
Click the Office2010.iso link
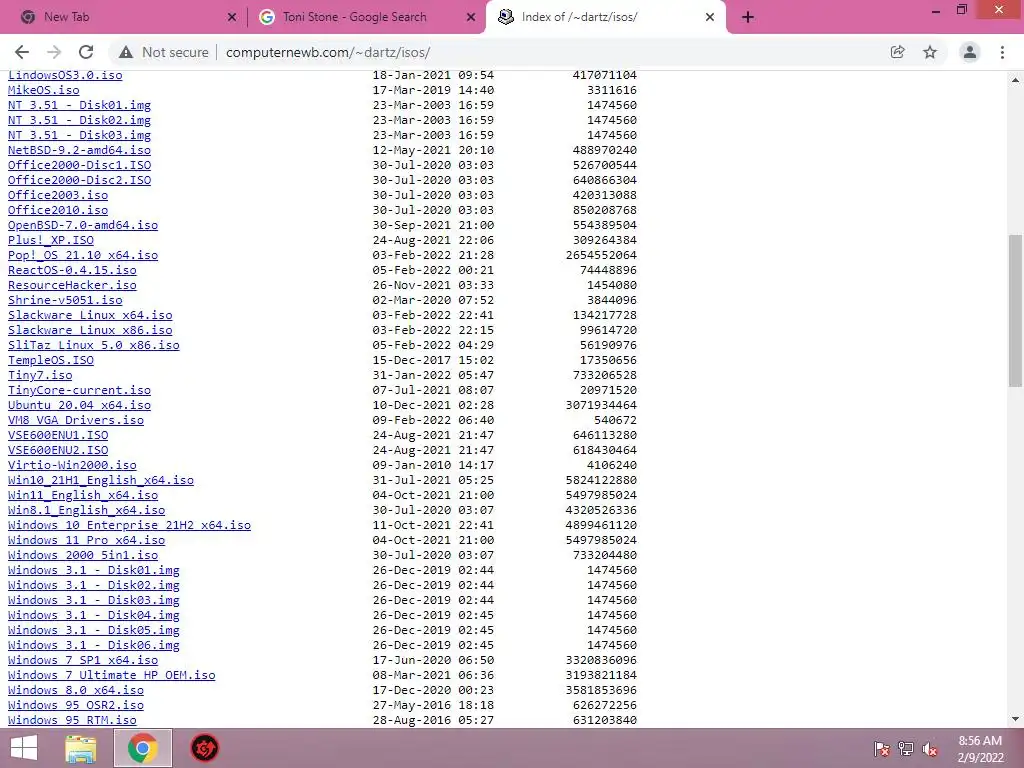click(58, 210)
